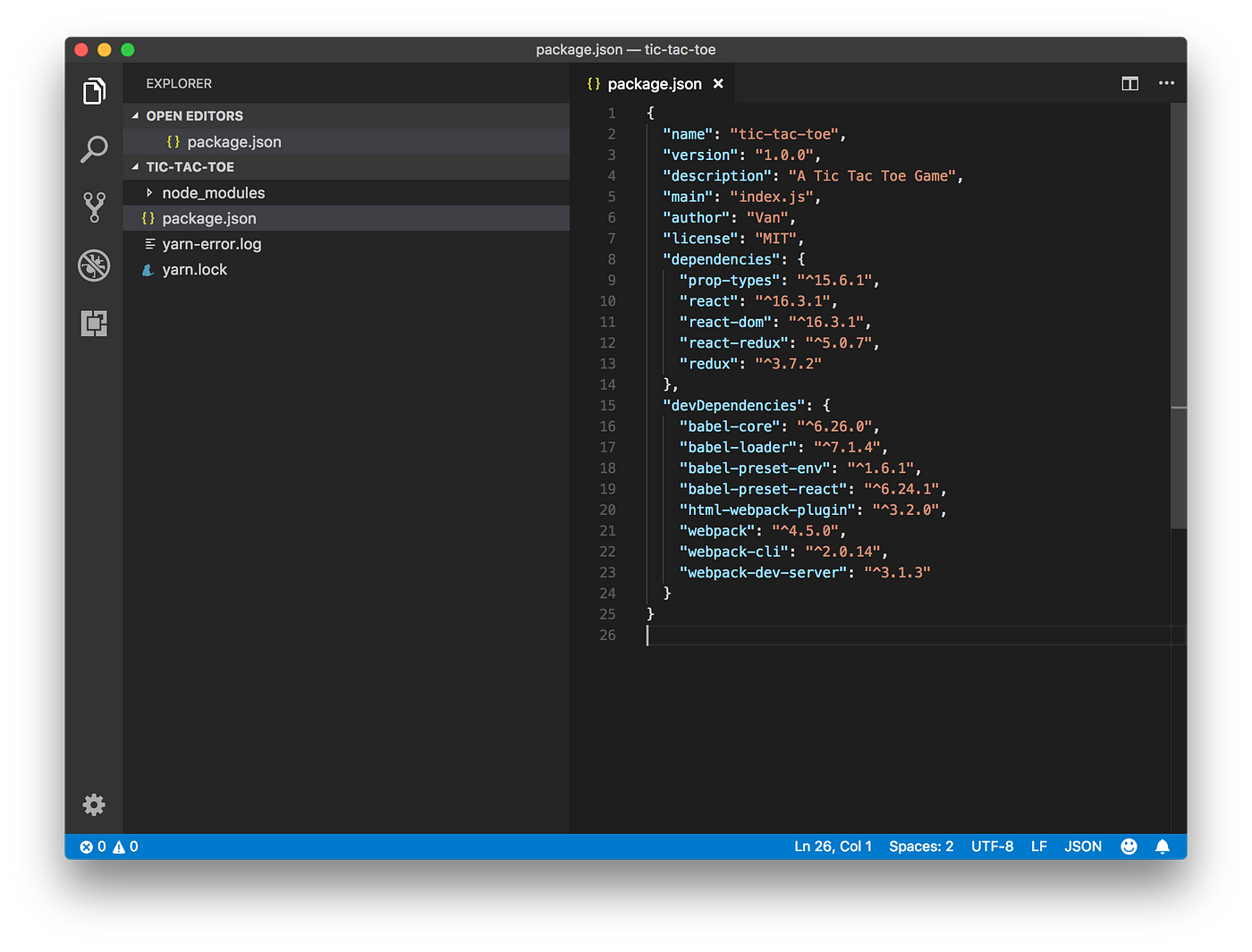Open the Source Control view icon
Image resolution: width=1252 pixels, height=952 pixels.
tap(94, 207)
